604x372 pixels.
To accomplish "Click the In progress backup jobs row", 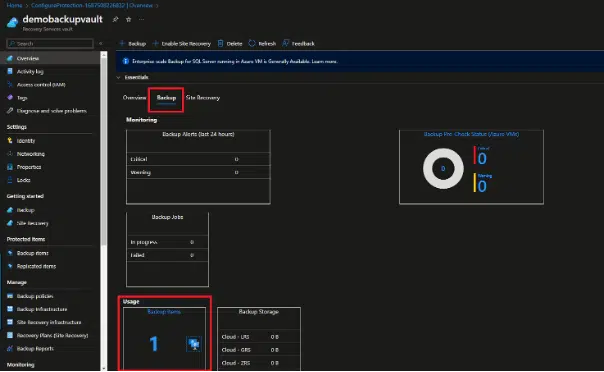I will coord(167,242).
